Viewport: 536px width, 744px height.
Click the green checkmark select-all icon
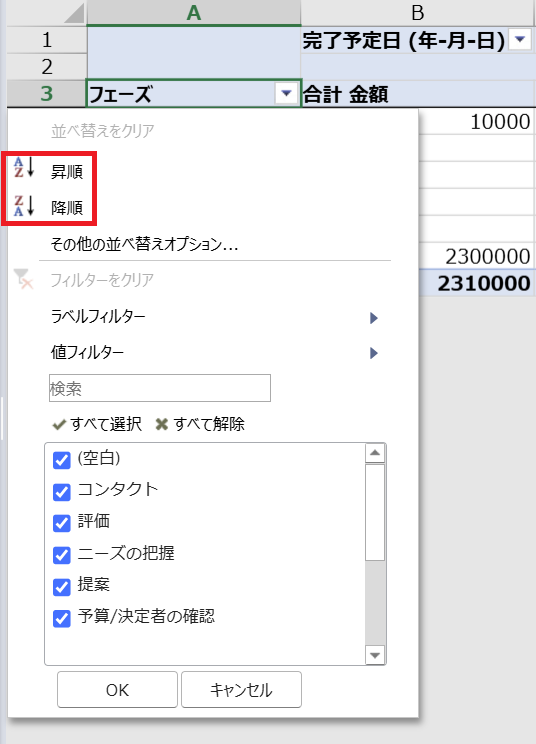click(x=59, y=424)
